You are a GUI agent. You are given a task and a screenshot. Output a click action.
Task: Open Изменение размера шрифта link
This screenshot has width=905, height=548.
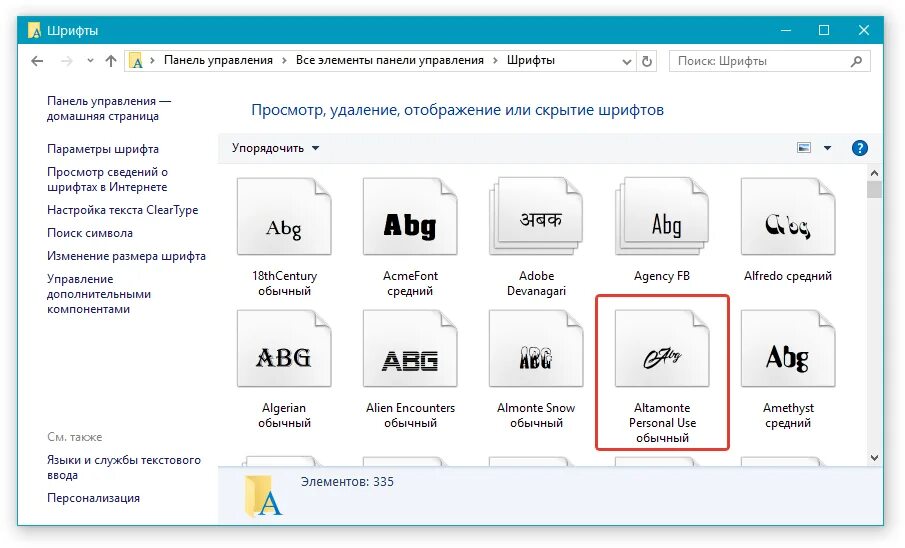(x=126, y=256)
